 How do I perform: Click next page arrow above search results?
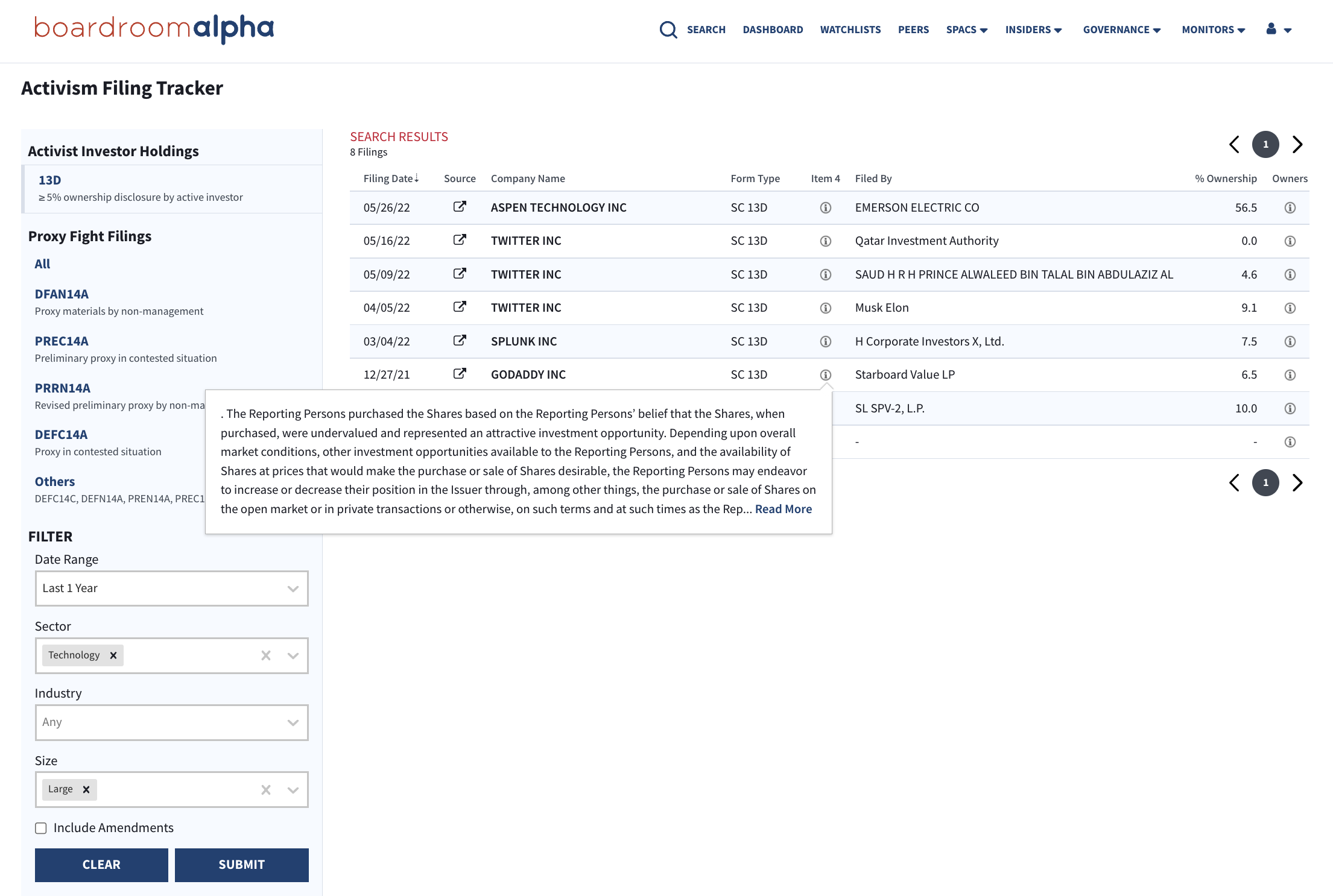pos(1298,144)
